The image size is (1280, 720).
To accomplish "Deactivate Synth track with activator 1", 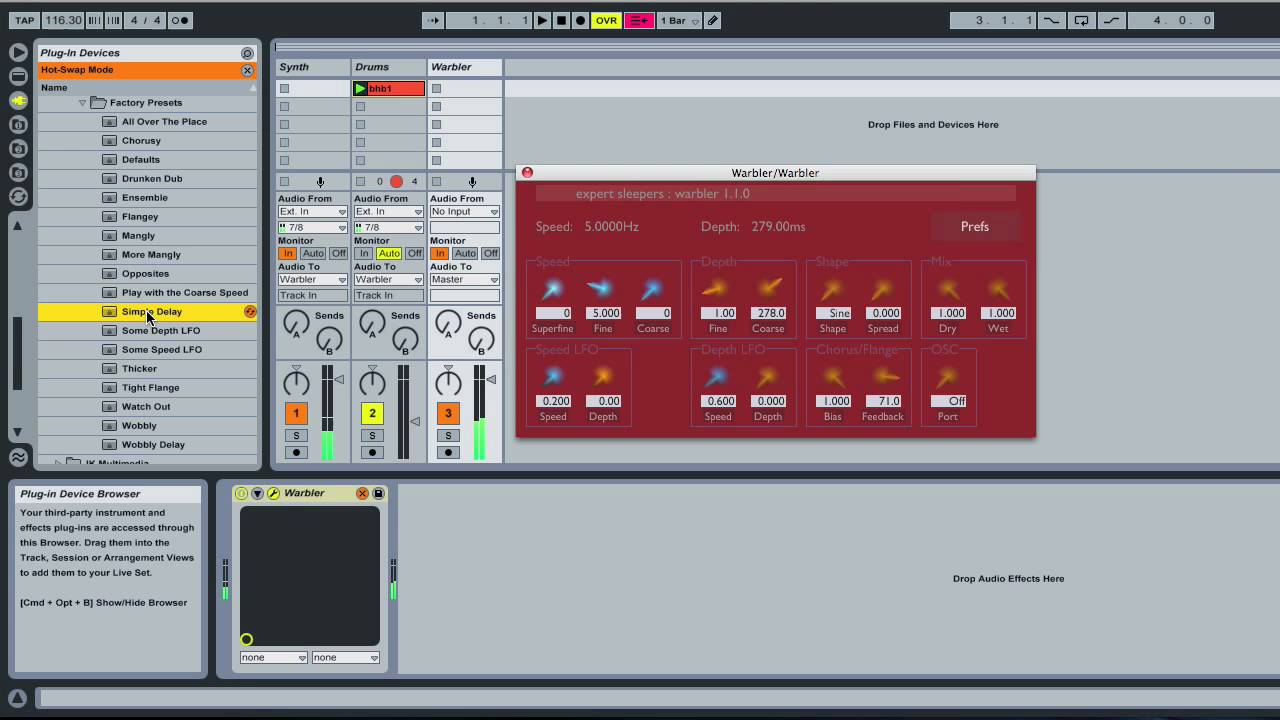I will click(x=296, y=413).
